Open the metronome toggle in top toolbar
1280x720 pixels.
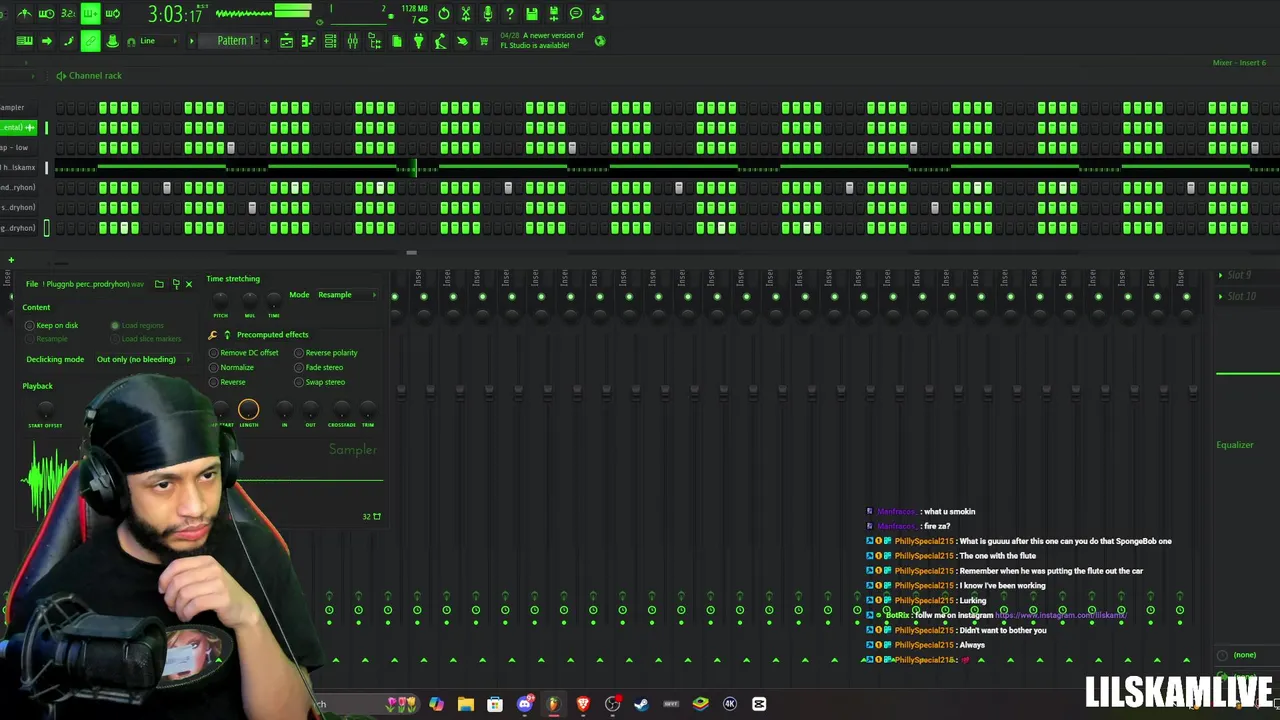coord(24,14)
